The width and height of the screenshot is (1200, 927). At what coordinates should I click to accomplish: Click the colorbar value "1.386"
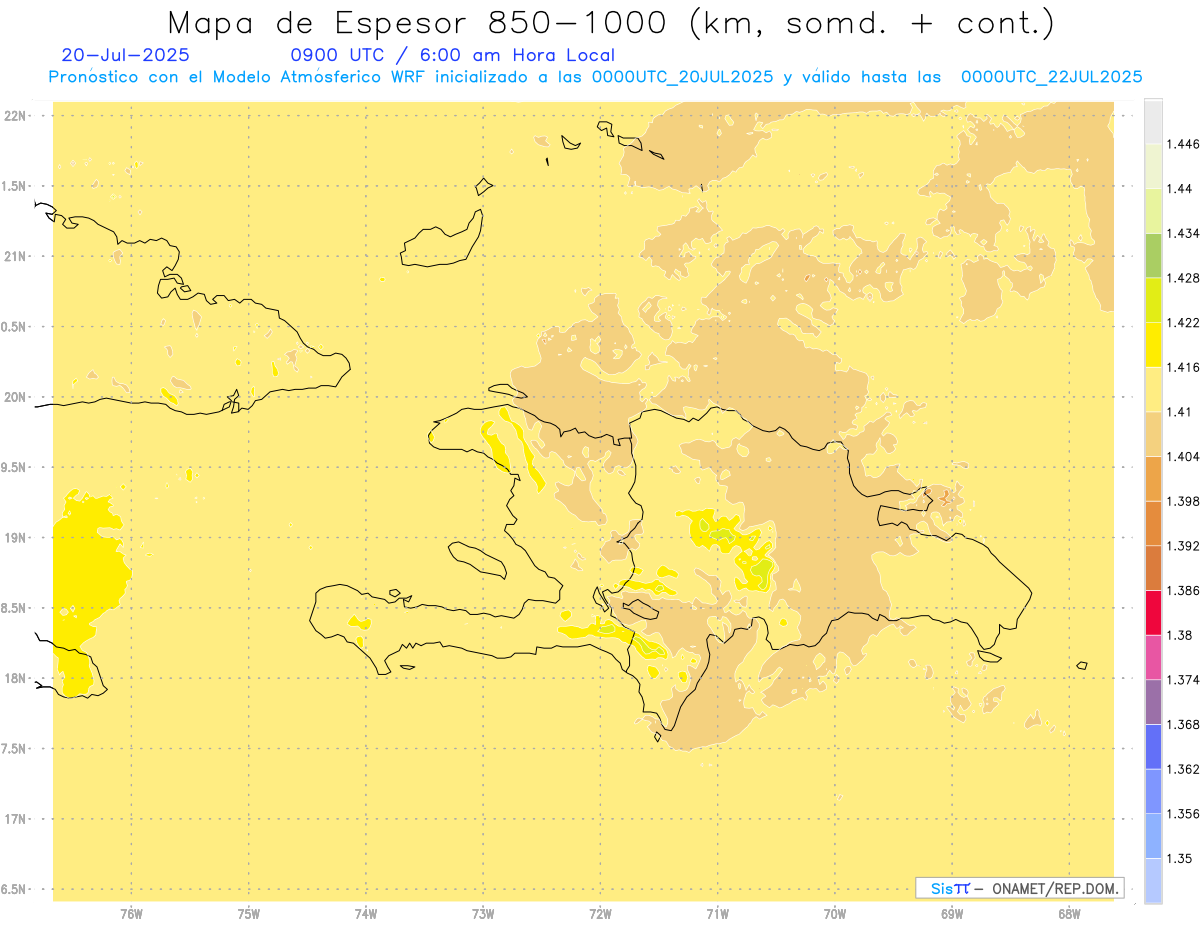(x=1183, y=590)
